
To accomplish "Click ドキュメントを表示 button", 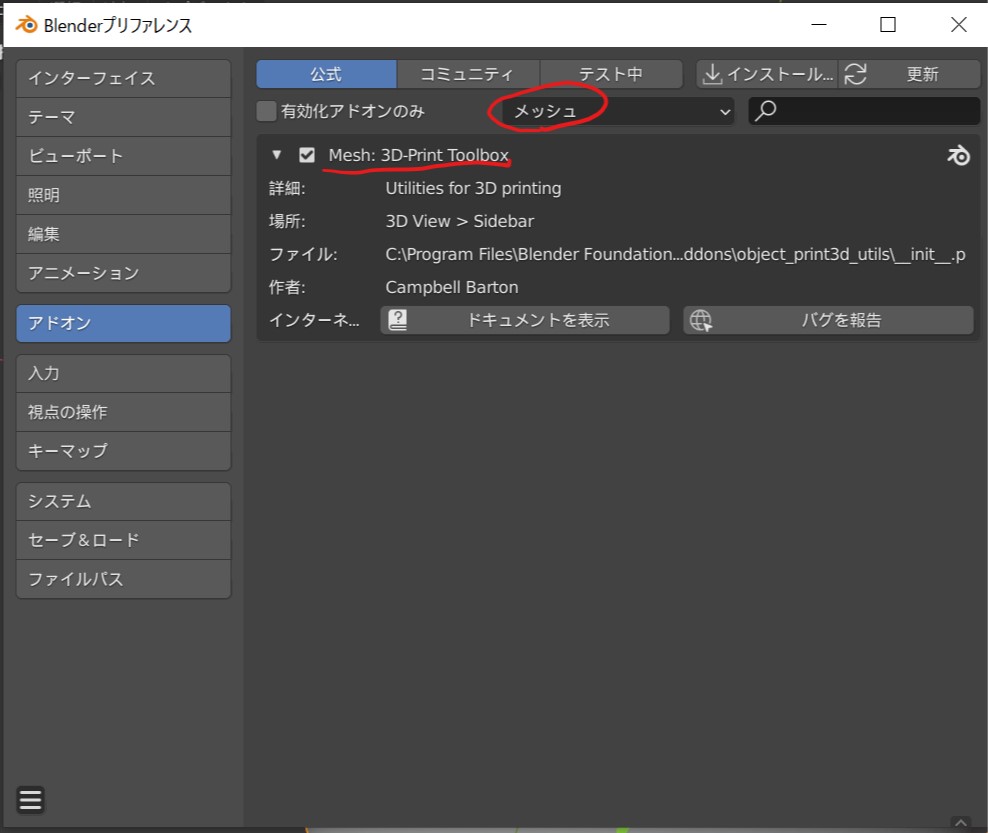I will click(x=525, y=320).
